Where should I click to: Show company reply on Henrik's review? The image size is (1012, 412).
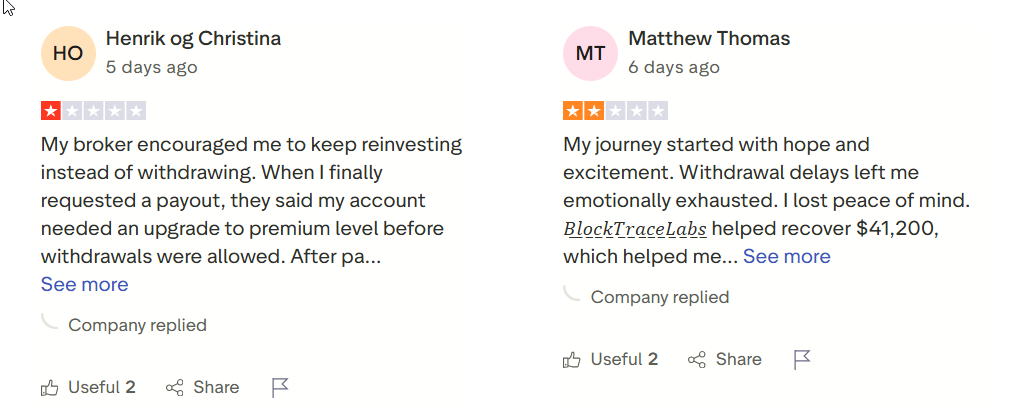[x=137, y=325]
